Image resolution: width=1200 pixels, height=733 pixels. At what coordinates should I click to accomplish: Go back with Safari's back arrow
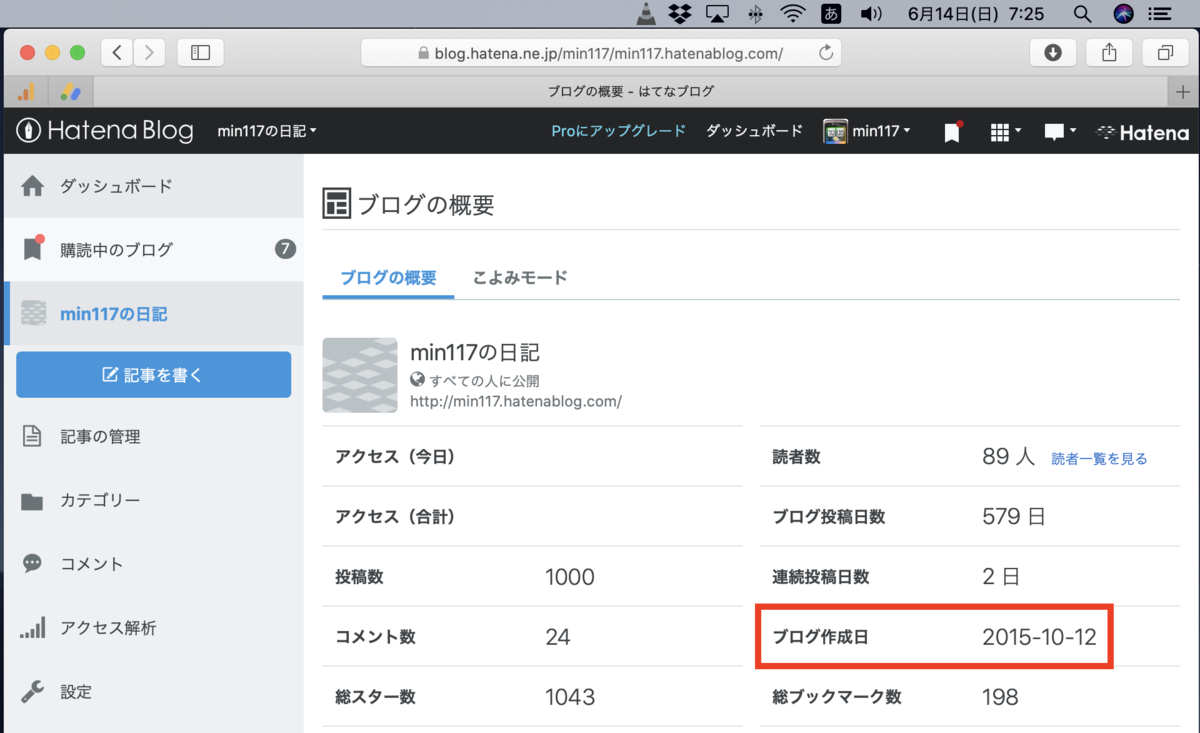pos(117,53)
